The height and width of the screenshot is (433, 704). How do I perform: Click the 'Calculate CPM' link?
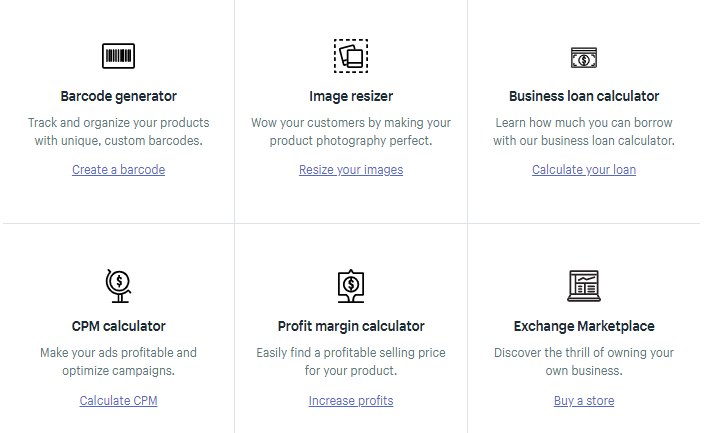[x=118, y=401]
